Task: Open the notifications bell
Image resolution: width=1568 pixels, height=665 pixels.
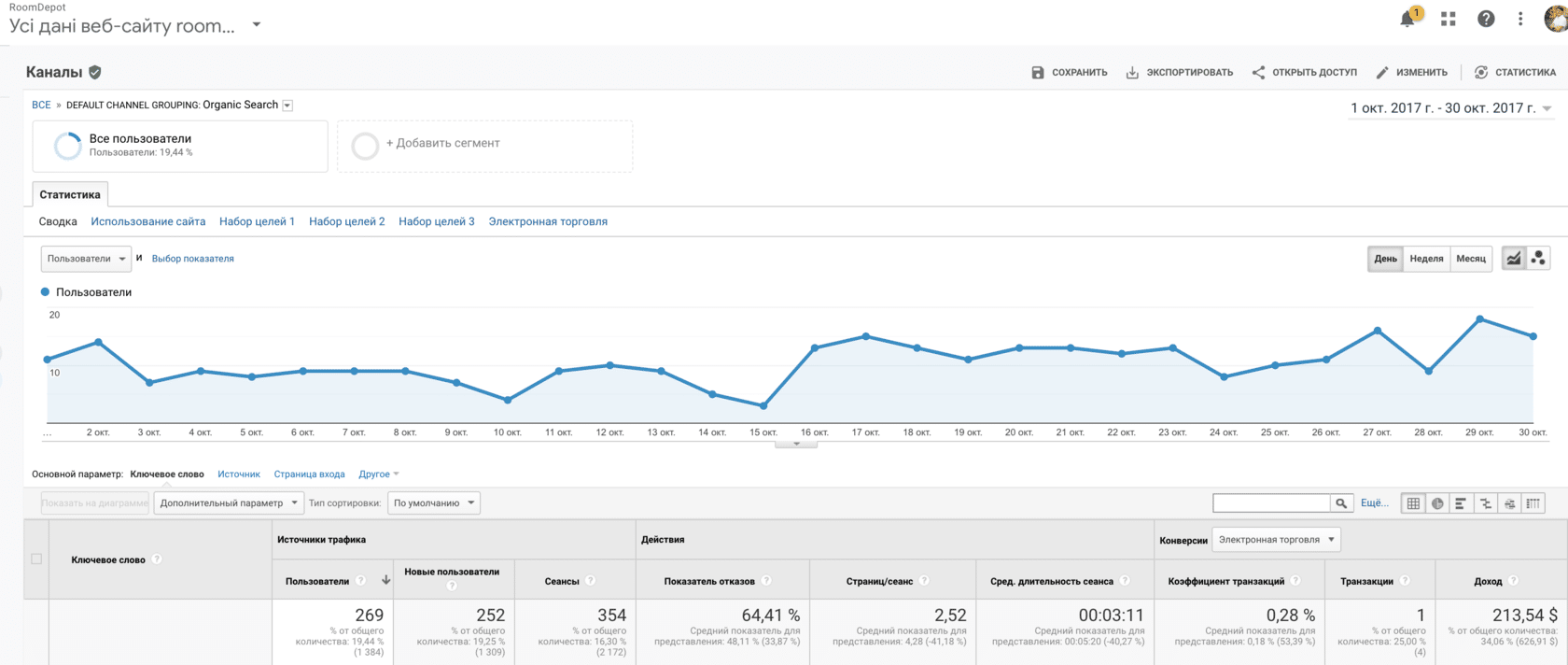Action: point(1407,19)
